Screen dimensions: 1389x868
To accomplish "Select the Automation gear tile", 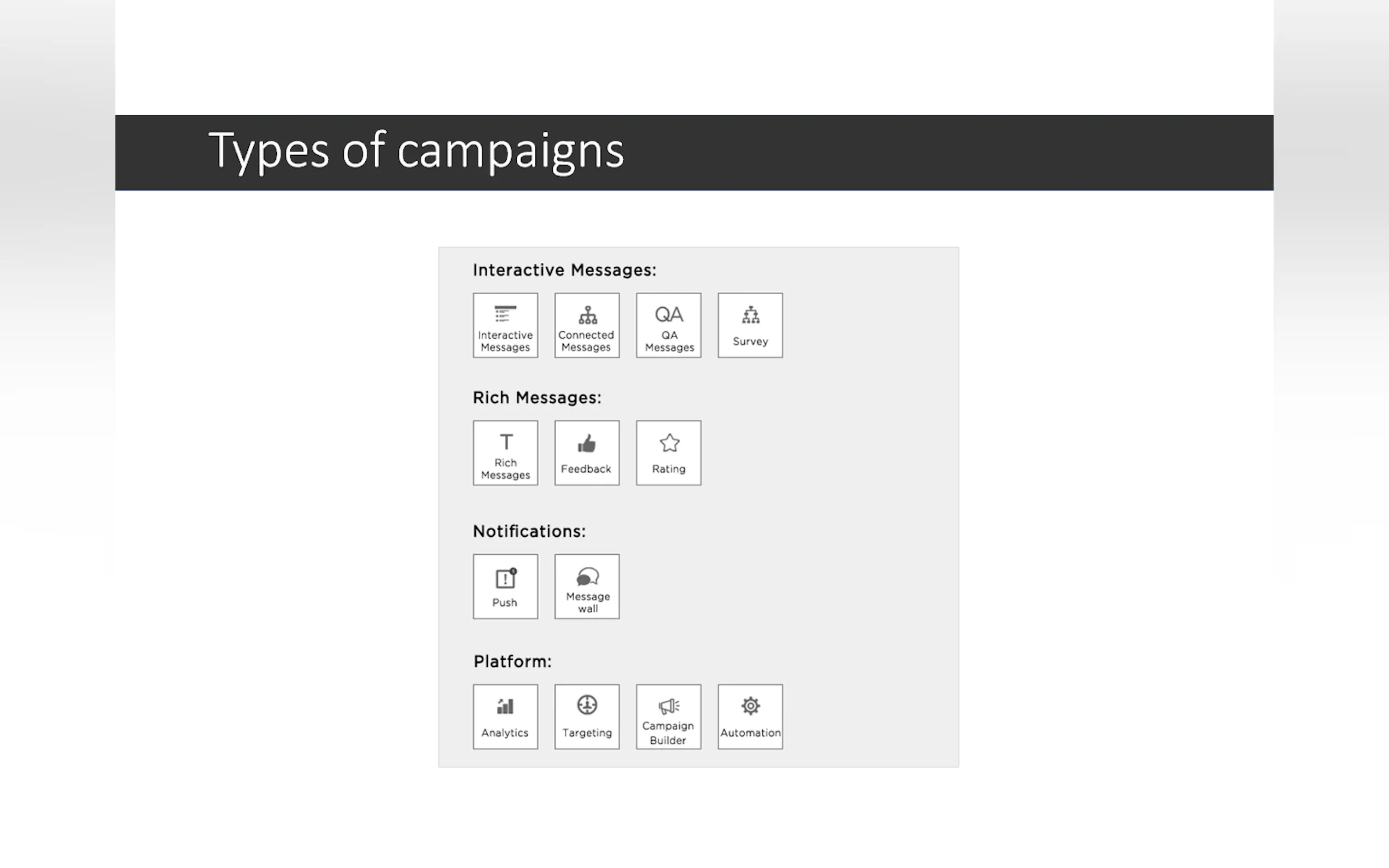I will [x=750, y=717].
